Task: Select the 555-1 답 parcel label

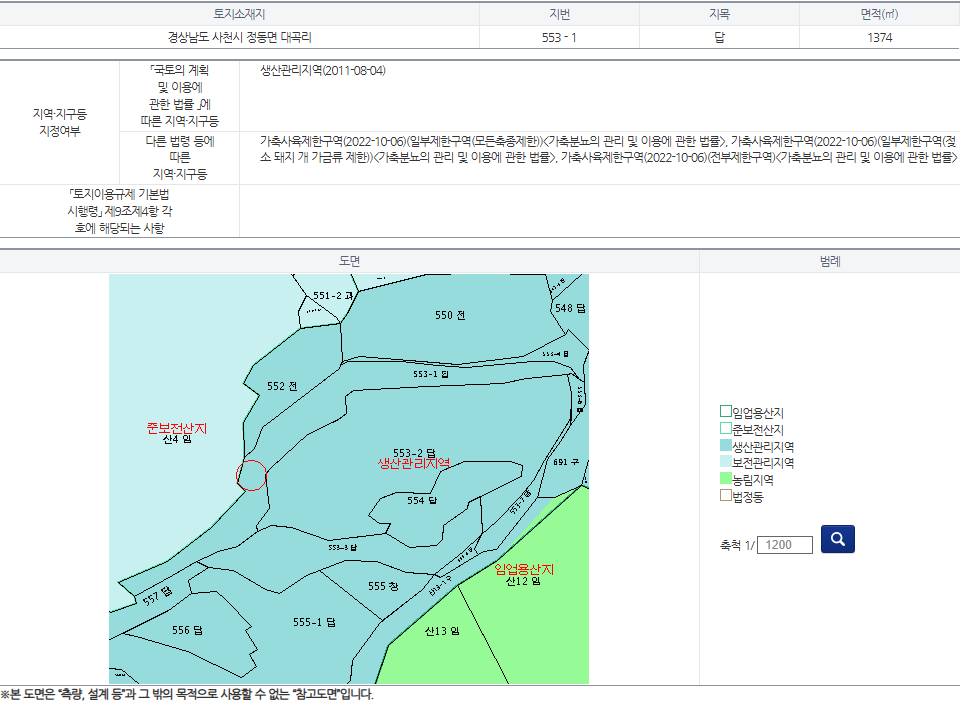Action: (314, 622)
